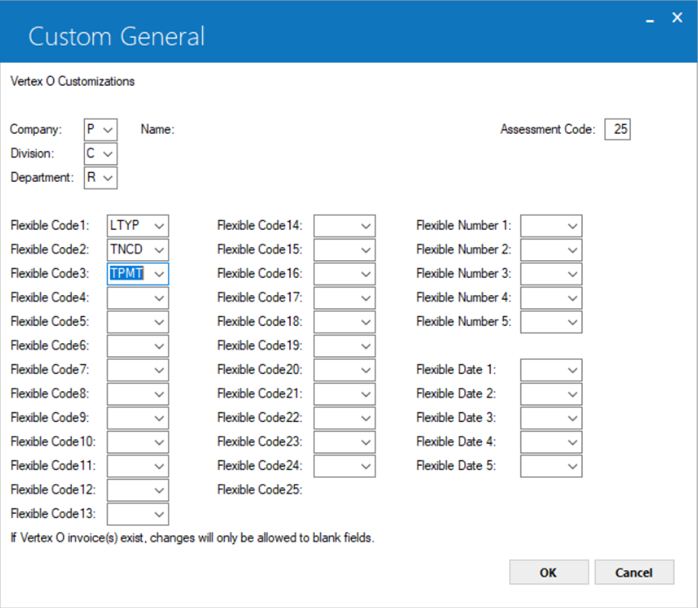Image resolution: width=698 pixels, height=608 pixels.
Task: Open the Flexible Code20 dropdown
Action: [x=344, y=370]
